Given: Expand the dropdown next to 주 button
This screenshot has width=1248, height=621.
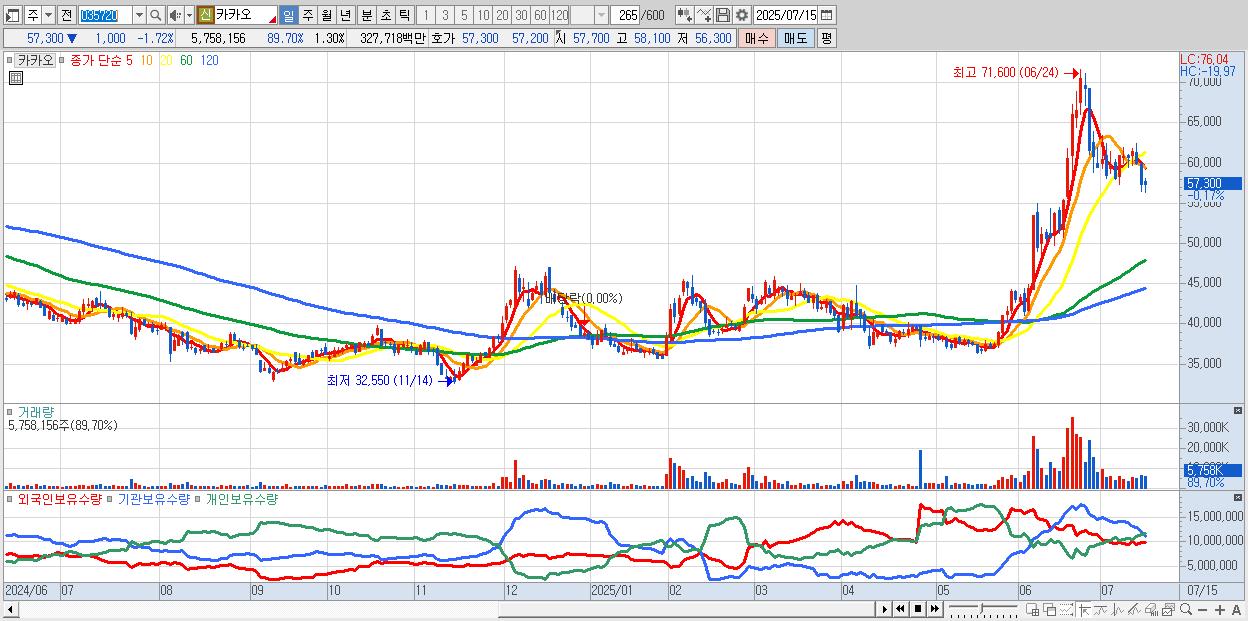Looking at the screenshot, I should (x=48, y=16).
